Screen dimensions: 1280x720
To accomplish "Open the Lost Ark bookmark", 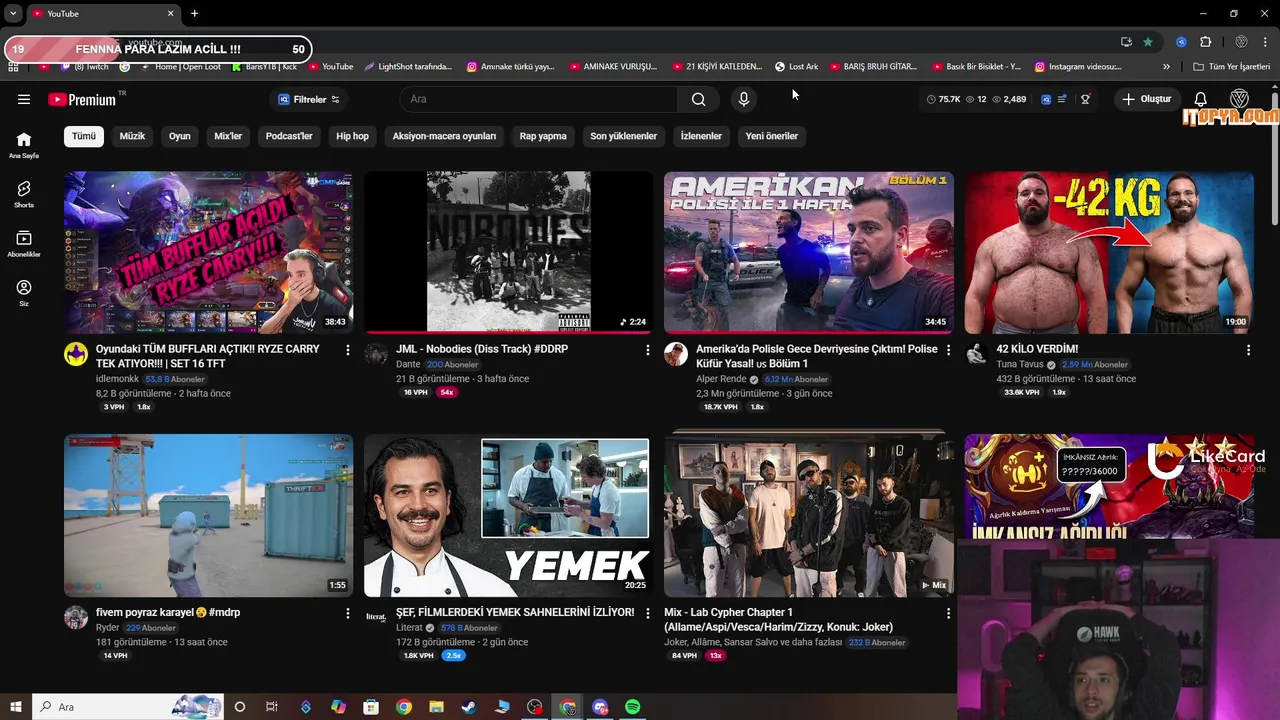I will click(x=796, y=67).
